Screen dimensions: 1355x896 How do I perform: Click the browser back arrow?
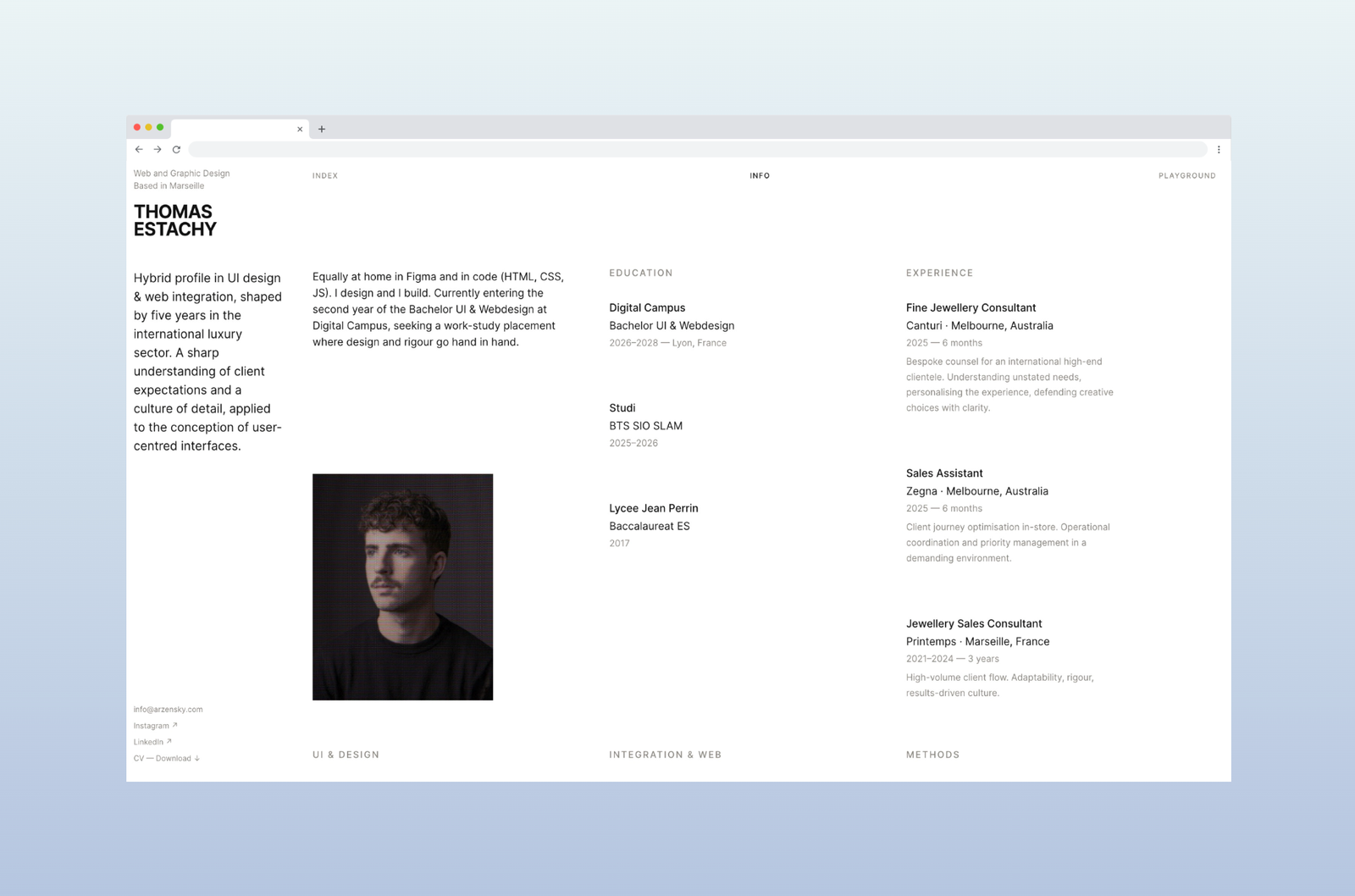click(x=138, y=149)
